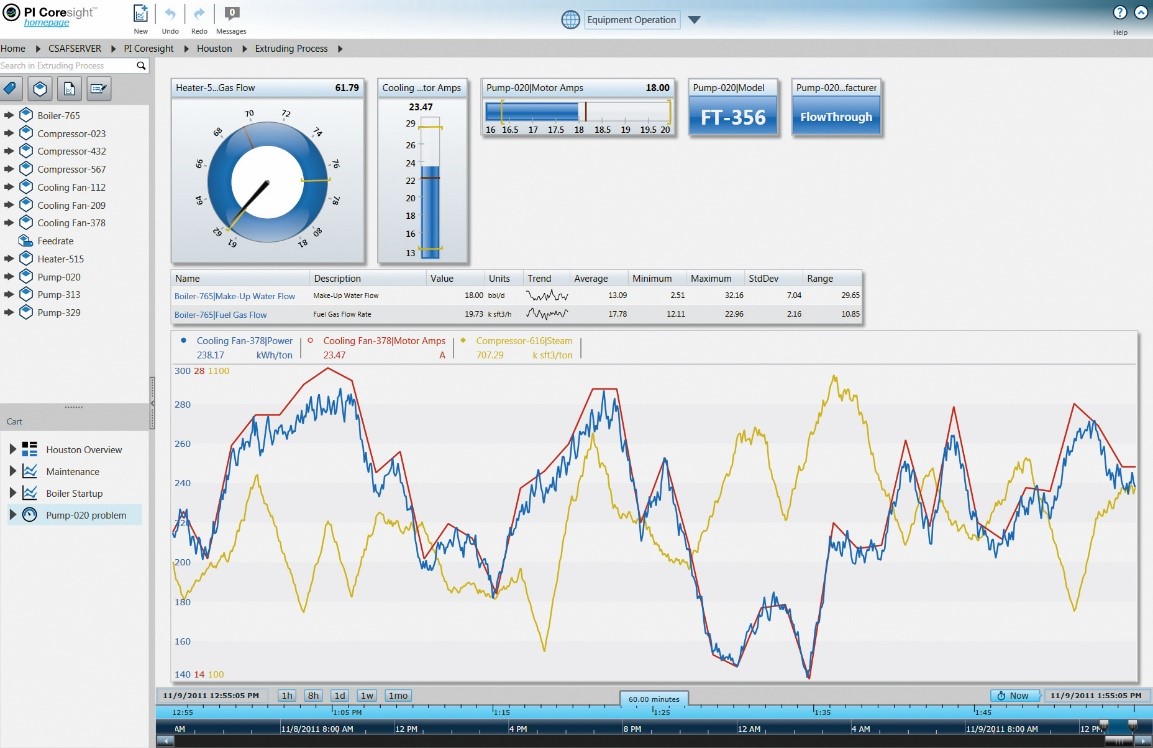This screenshot has width=1153, height=748.
Task: Select the tag filter icon in sidebar
Action: [x=11, y=89]
